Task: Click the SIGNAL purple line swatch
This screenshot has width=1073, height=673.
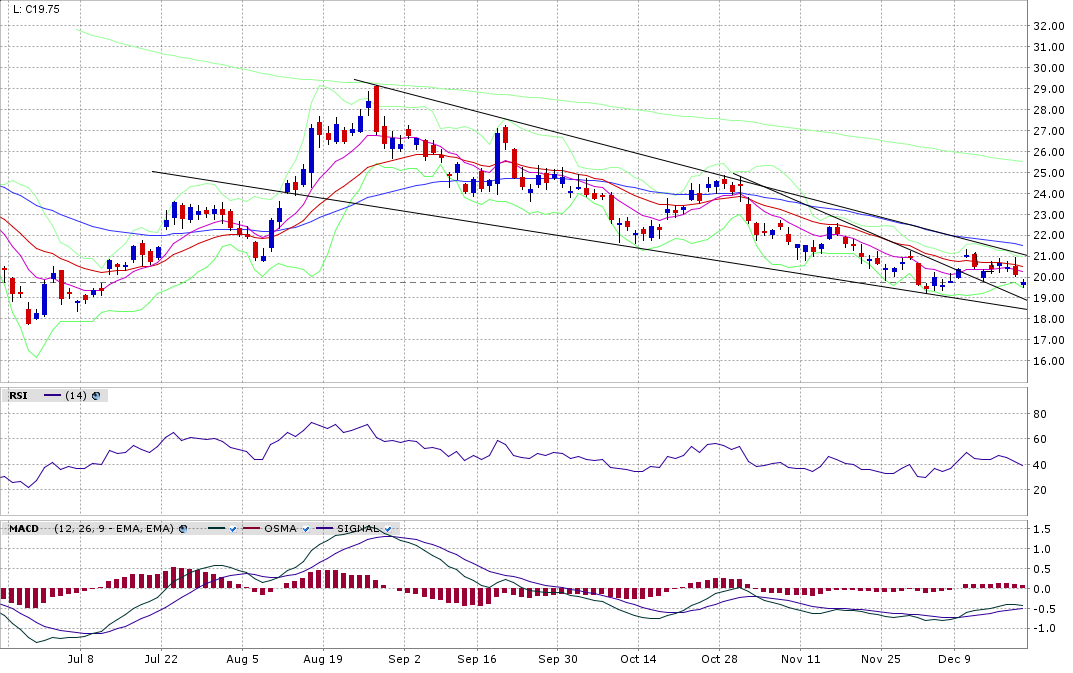Action: 324,528
